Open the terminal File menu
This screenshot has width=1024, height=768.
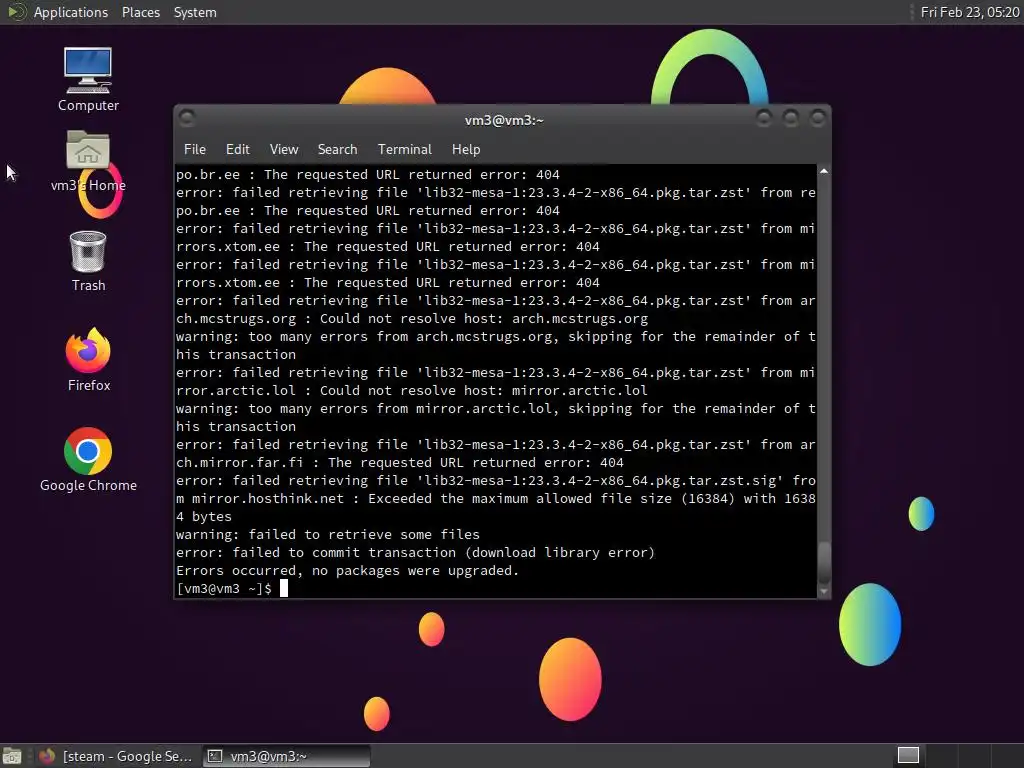click(x=195, y=149)
